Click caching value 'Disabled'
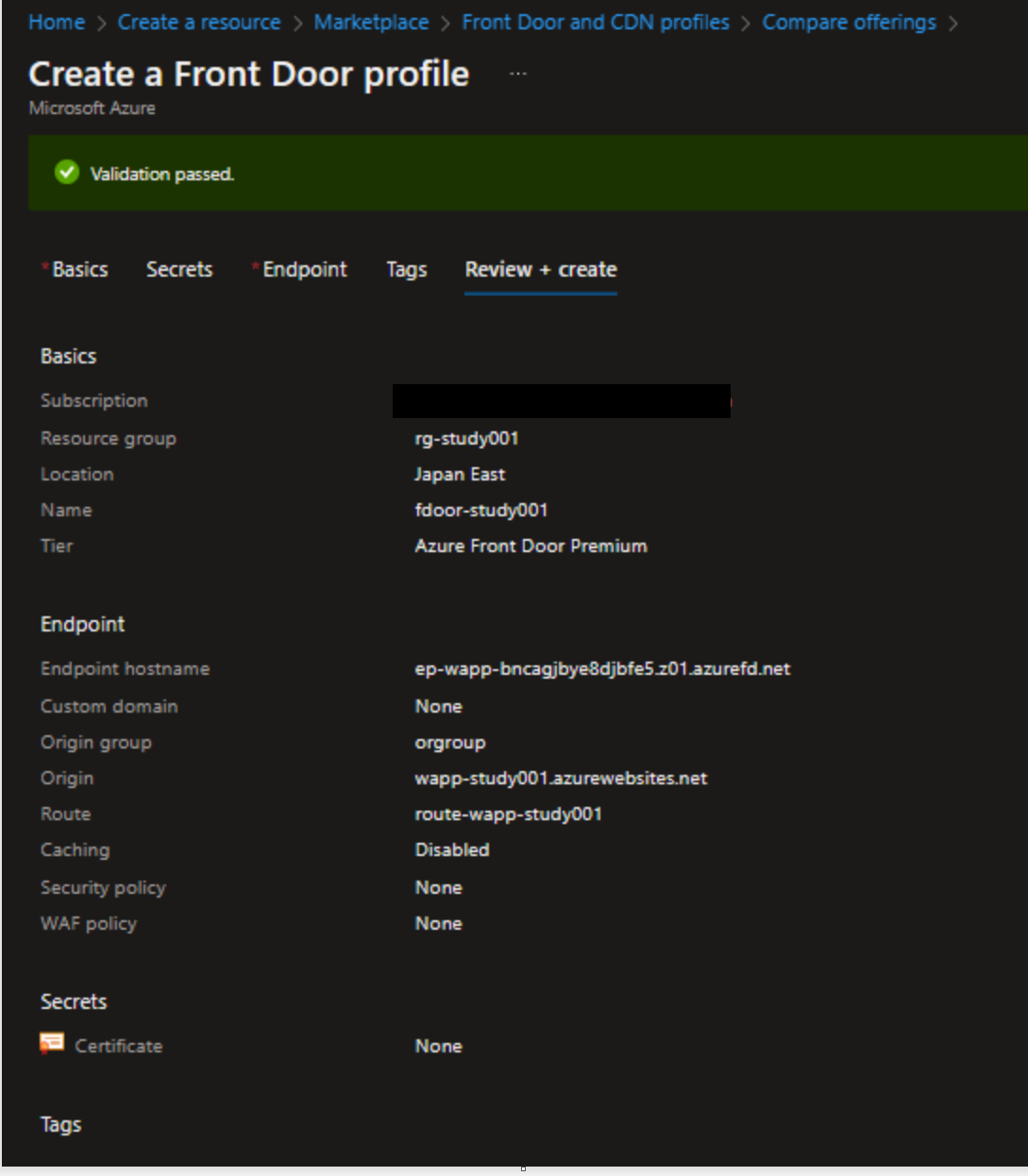Screen dimensions: 1028x1176 (452, 850)
